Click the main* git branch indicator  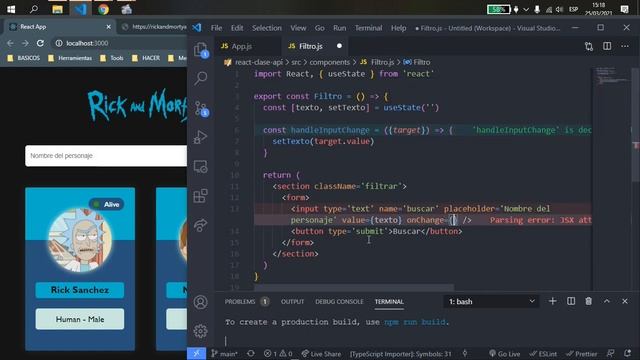pos(224,353)
